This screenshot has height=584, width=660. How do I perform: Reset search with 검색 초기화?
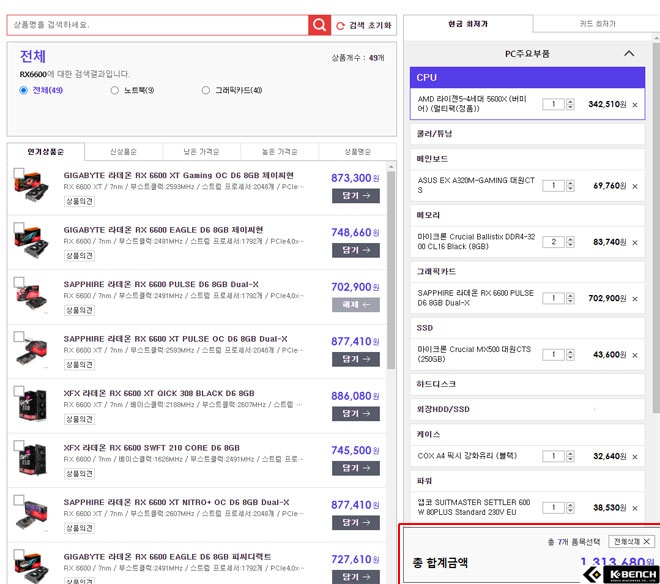[x=364, y=26]
